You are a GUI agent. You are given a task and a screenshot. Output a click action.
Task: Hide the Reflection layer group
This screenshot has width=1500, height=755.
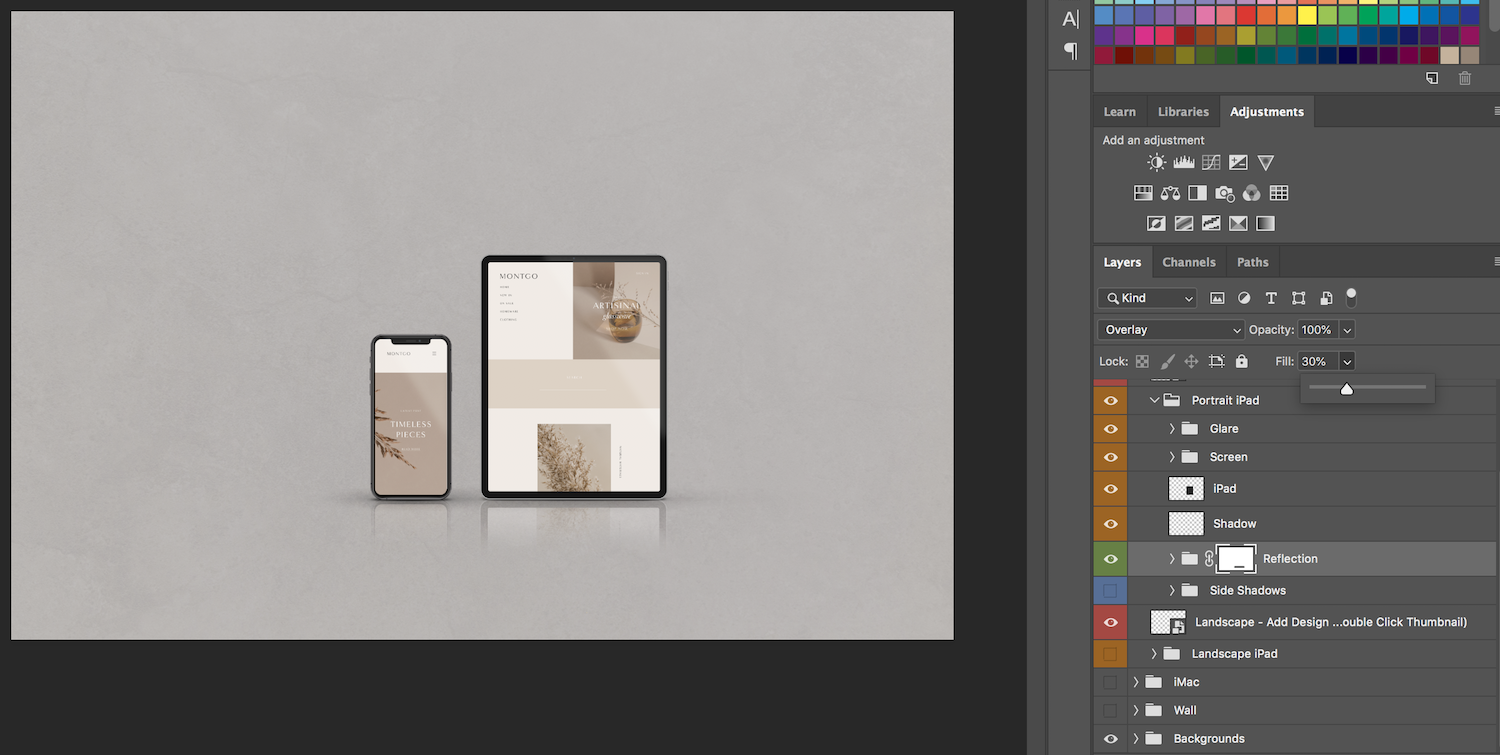[1110, 559]
